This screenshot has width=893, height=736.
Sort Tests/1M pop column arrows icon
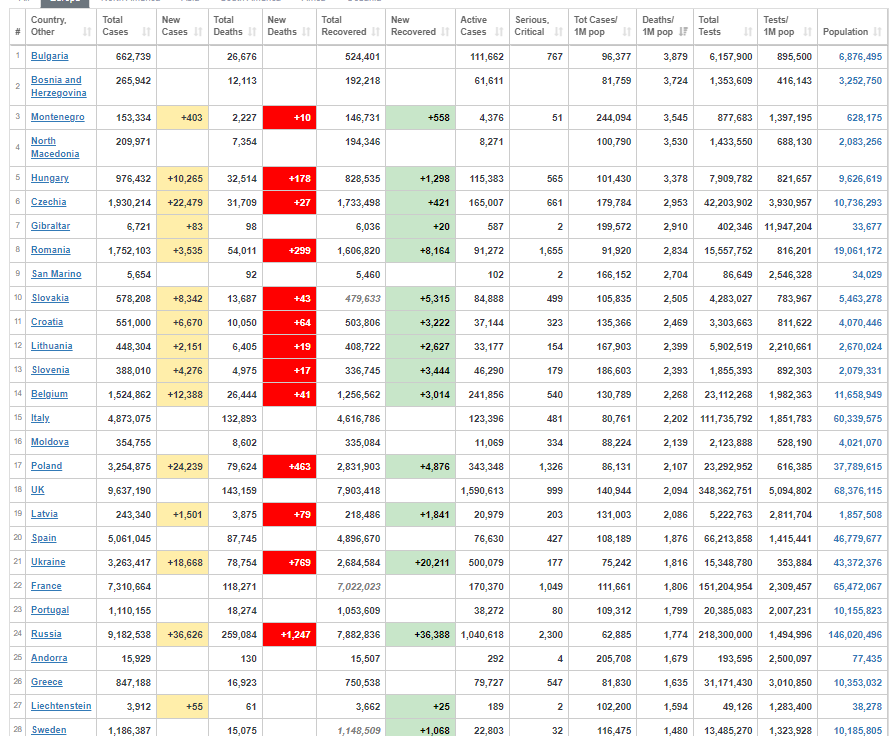pyautogui.click(x=808, y=32)
